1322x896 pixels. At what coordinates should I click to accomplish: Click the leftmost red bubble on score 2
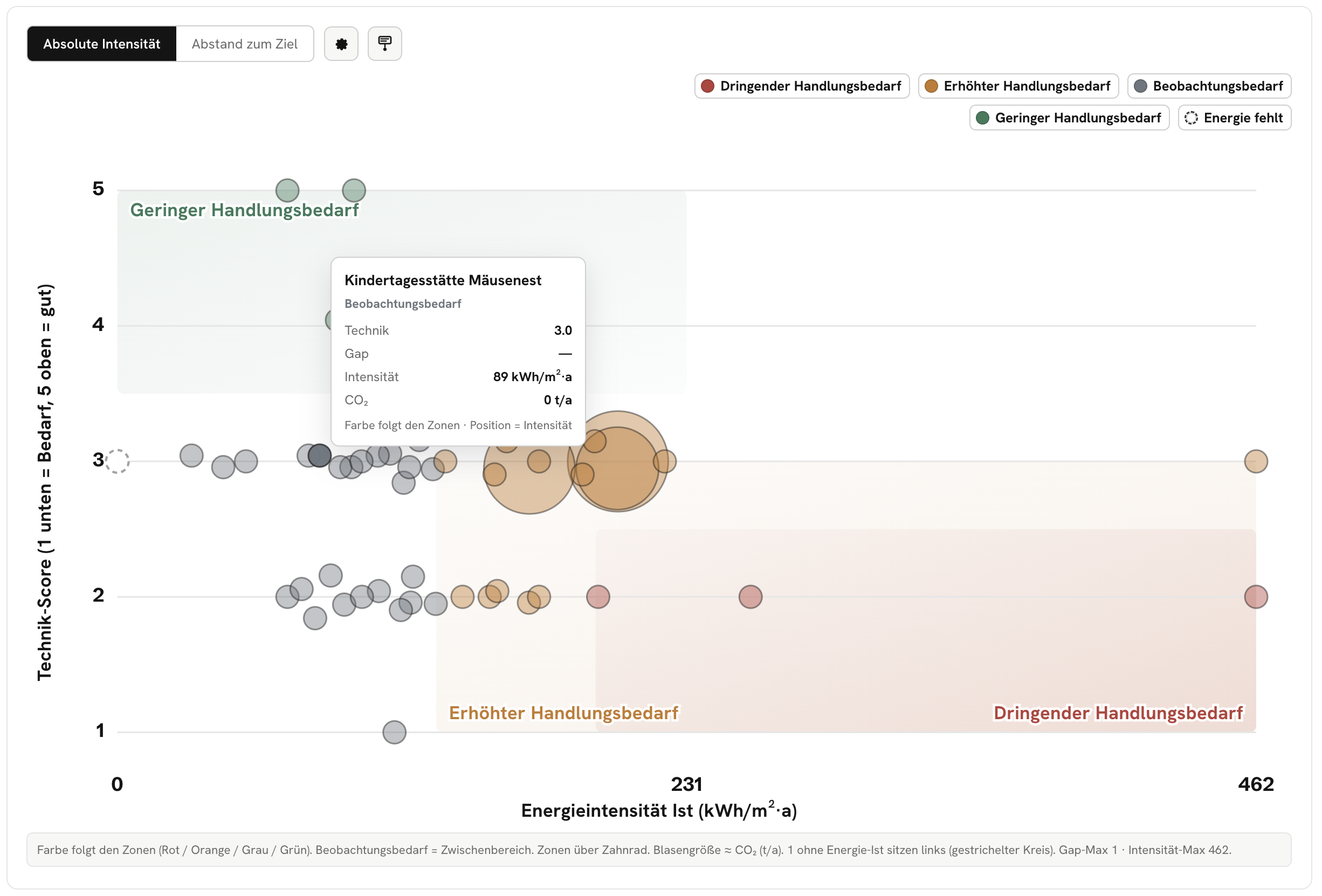(598, 597)
